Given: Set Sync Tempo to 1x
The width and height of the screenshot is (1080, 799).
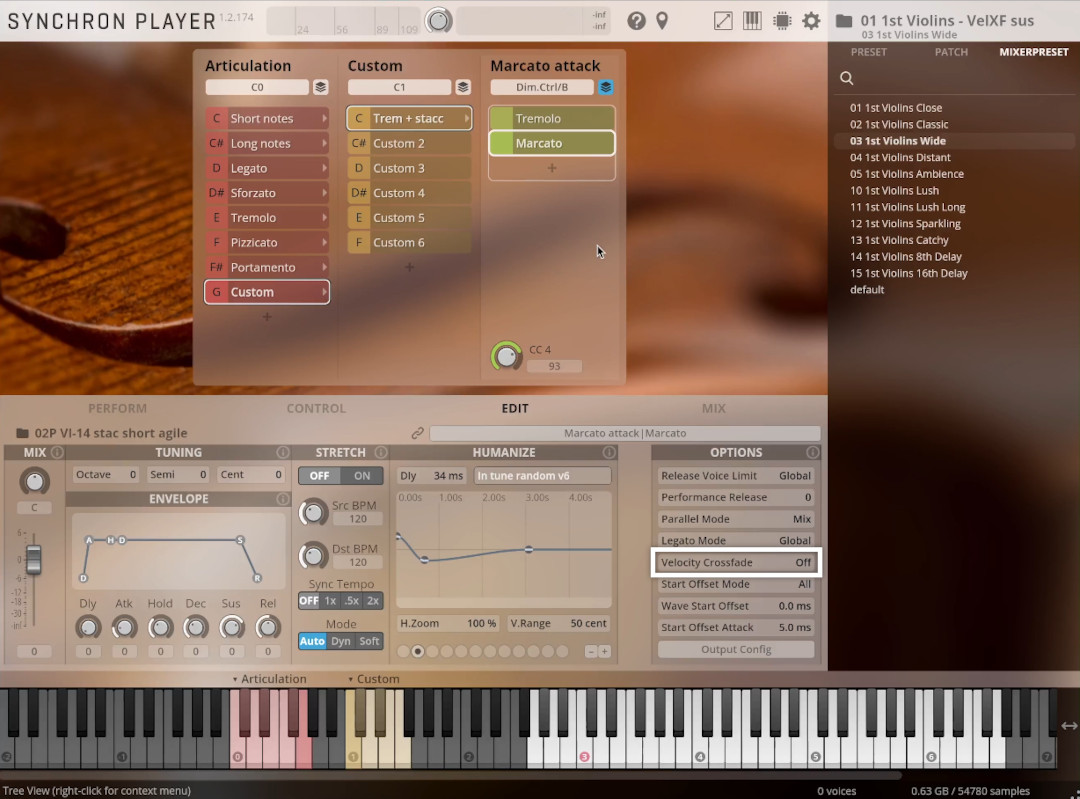Looking at the screenshot, I should coord(331,601).
